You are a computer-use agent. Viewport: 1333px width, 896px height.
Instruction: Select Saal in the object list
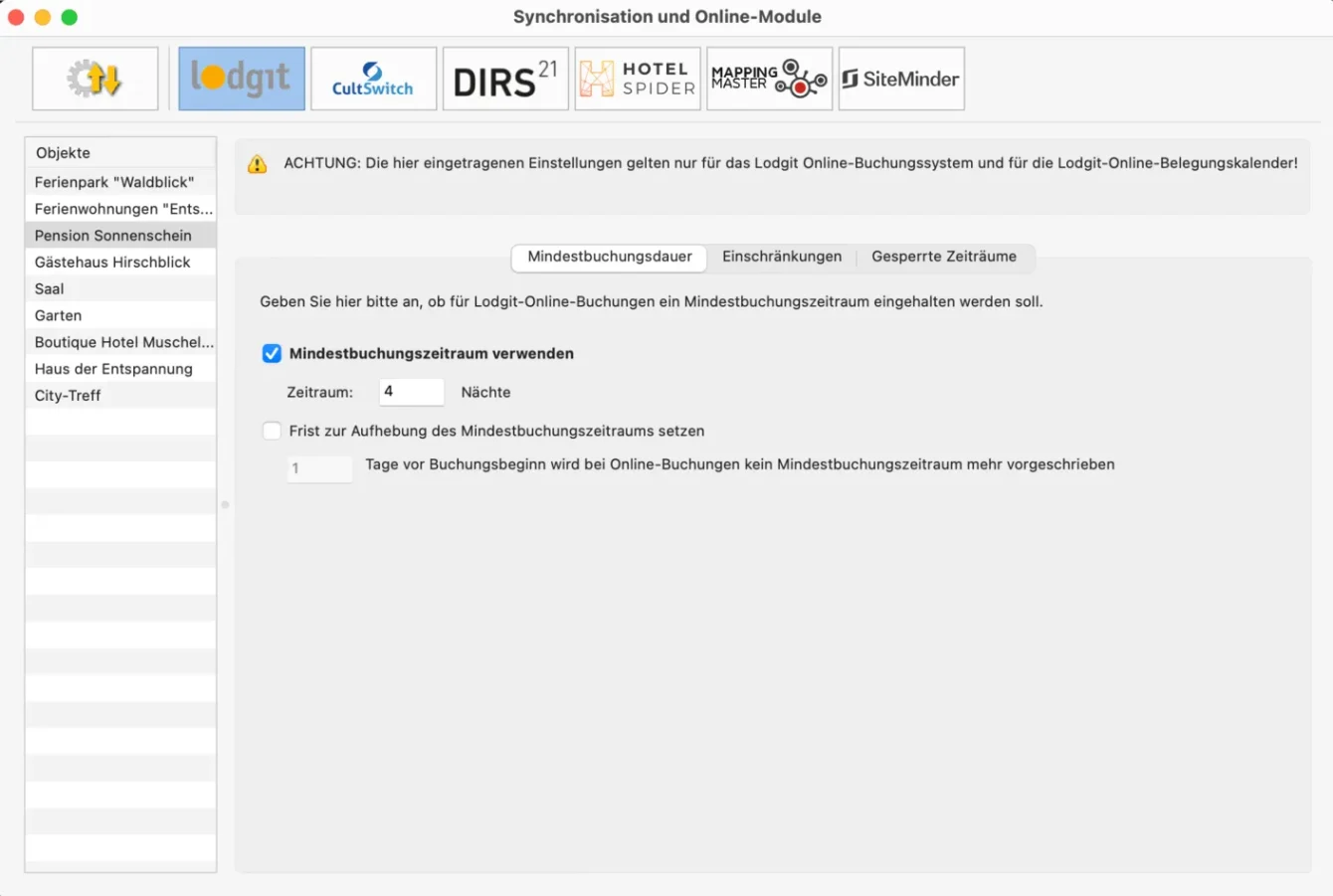coord(120,288)
